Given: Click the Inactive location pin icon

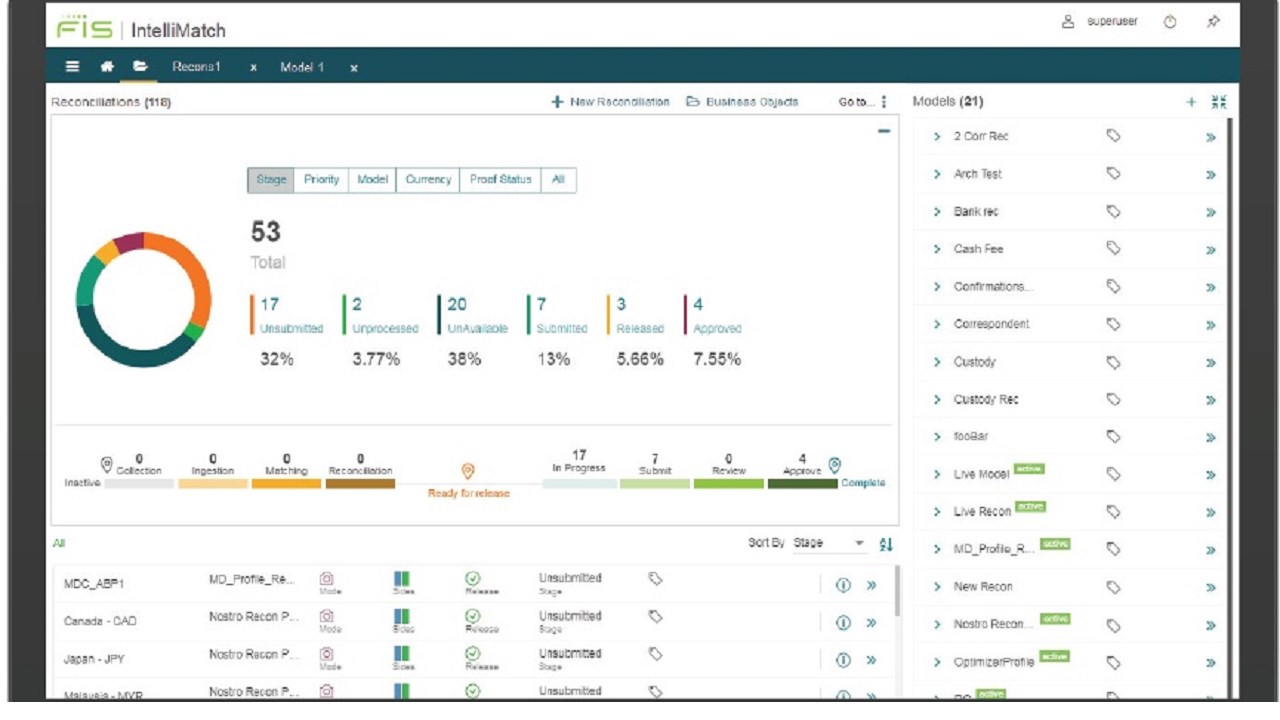Looking at the screenshot, I should (x=107, y=465).
